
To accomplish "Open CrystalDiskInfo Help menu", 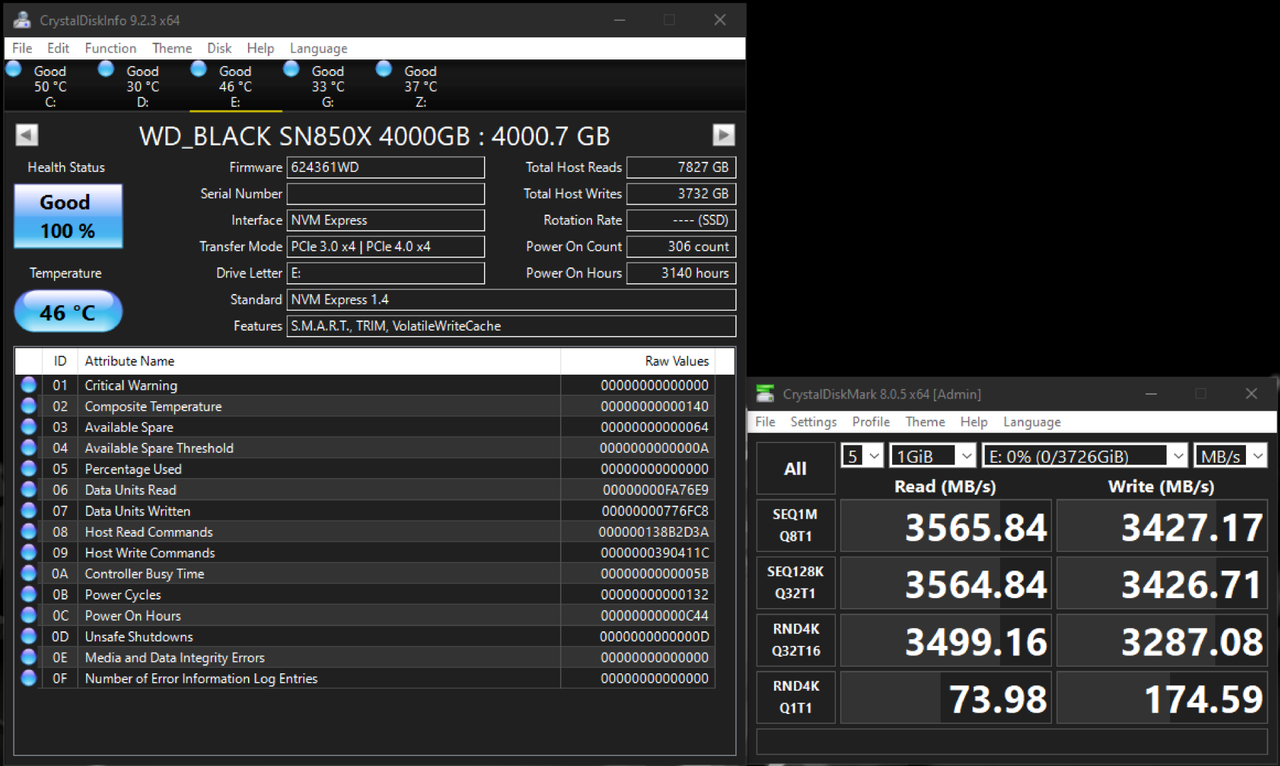I will coord(261,48).
